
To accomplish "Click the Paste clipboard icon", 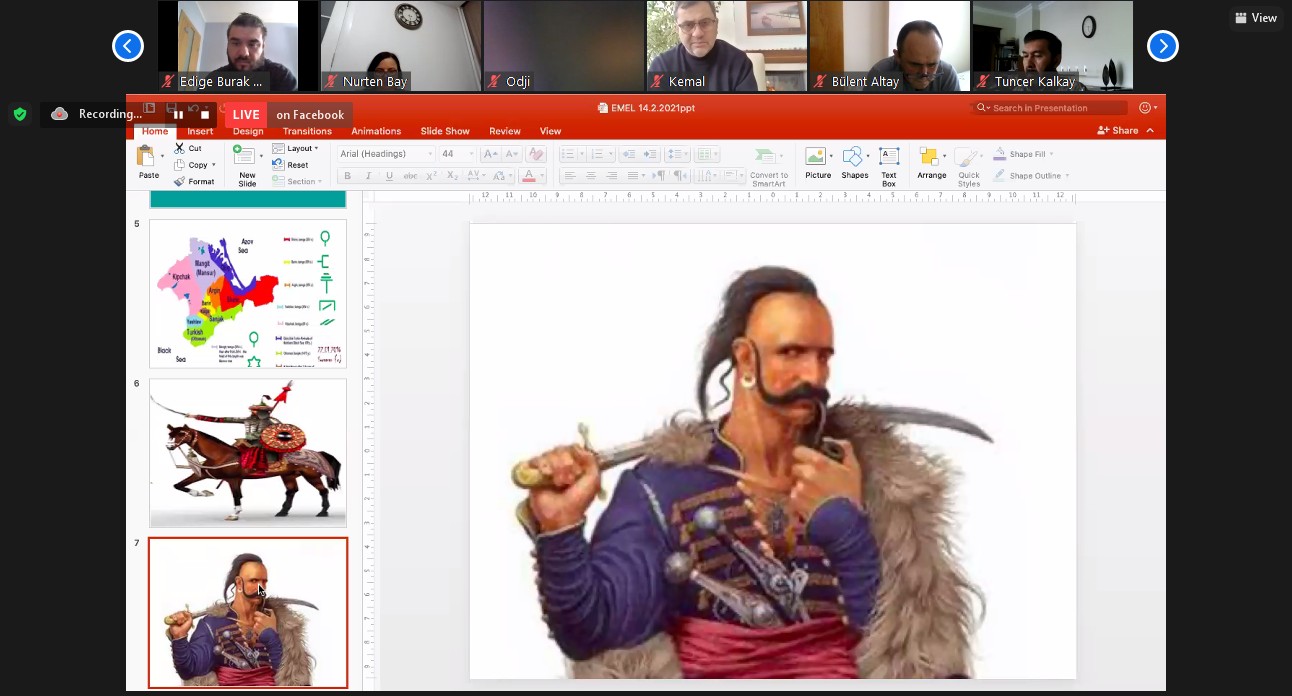I will tap(146, 156).
